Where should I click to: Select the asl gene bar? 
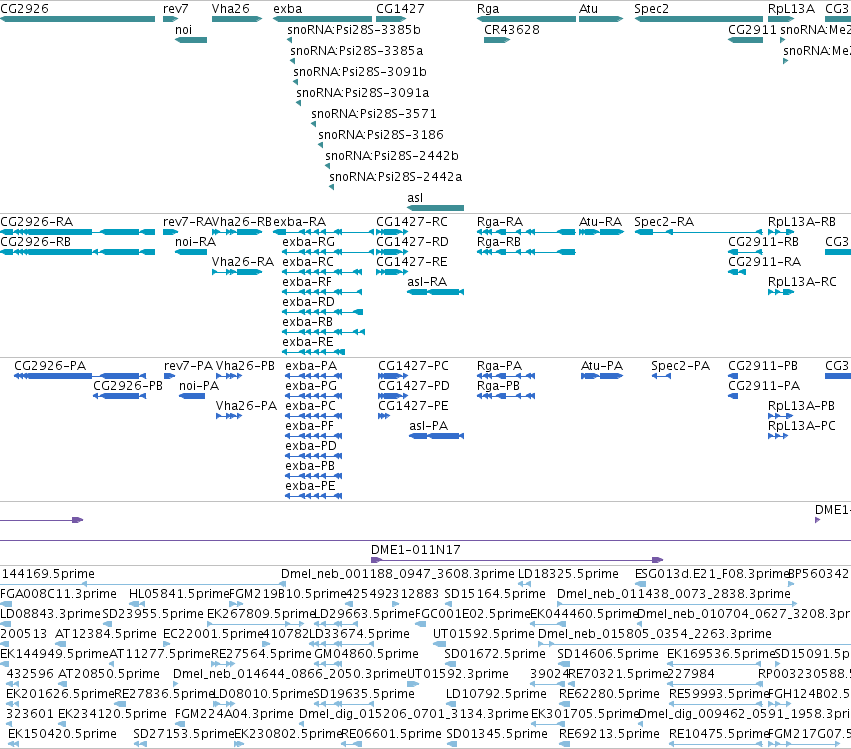435,208
